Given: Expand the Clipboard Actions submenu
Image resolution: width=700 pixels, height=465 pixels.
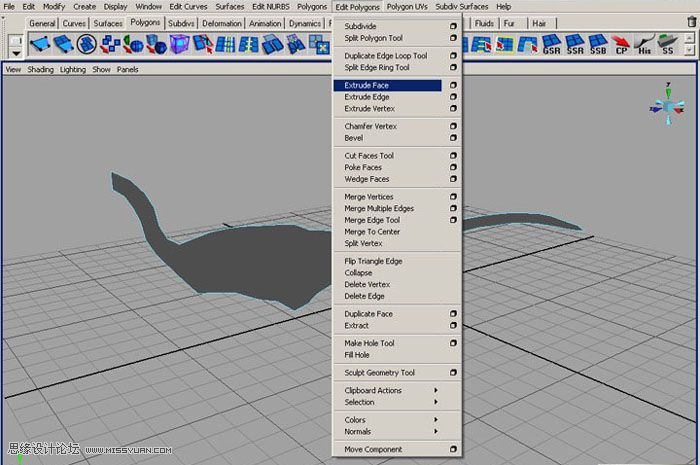Looking at the screenshot, I should coord(436,391).
